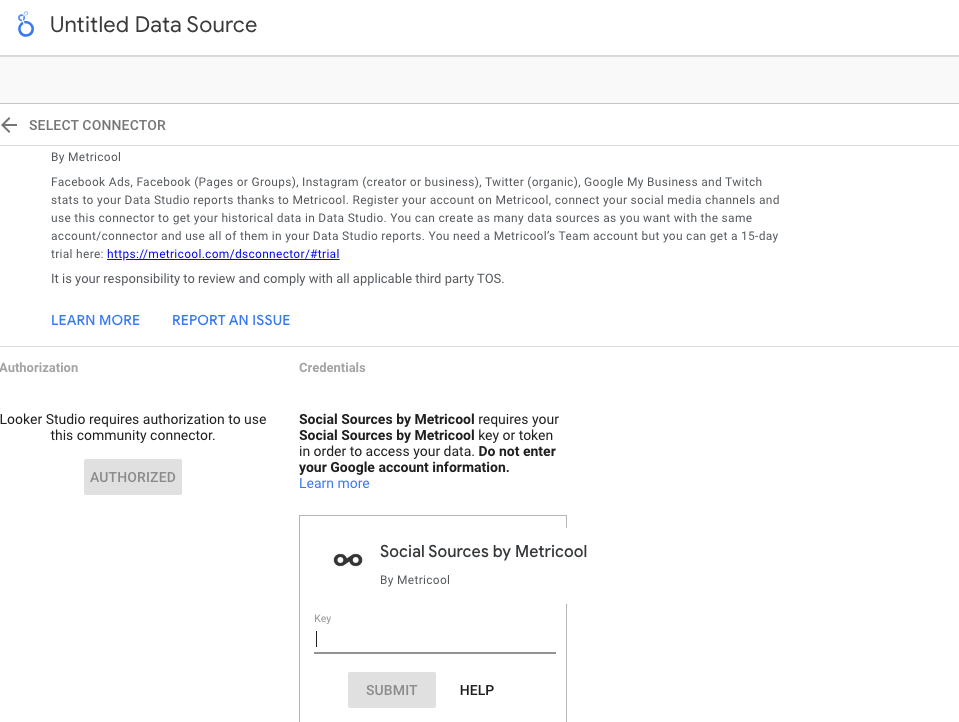Screen dimensions: 959x722
Task: Click the greyed AUTHORIZED button
Action: click(133, 477)
